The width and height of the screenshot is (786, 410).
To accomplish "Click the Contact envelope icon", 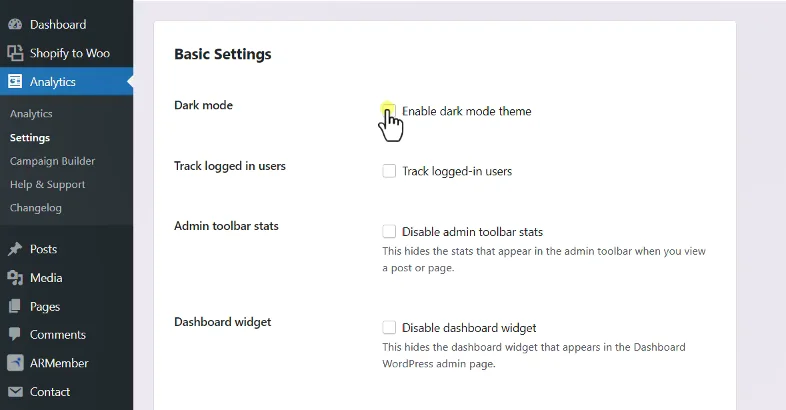I will click(x=15, y=391).
